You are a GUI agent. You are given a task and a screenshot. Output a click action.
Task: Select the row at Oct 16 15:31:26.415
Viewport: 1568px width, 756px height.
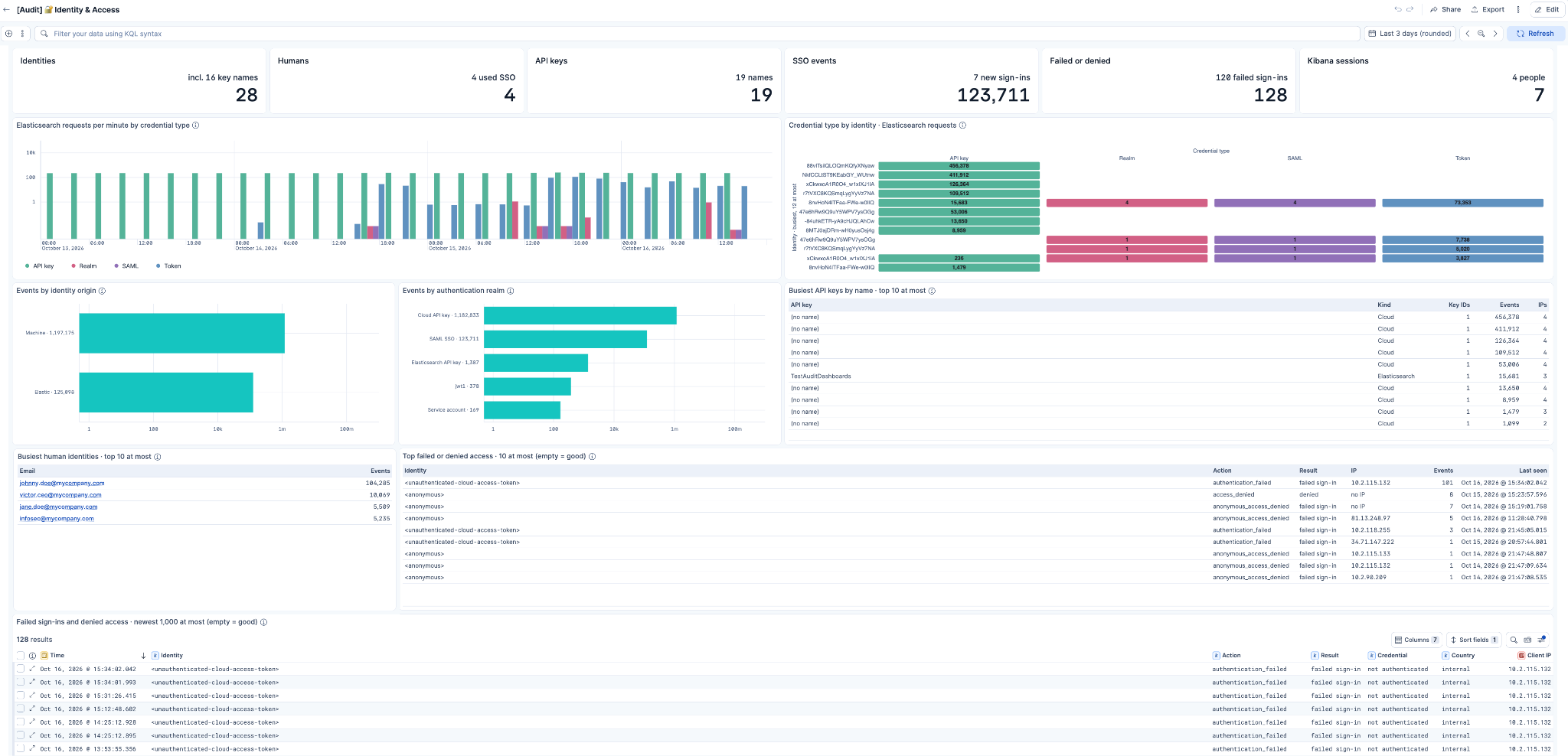coord(21,696)
